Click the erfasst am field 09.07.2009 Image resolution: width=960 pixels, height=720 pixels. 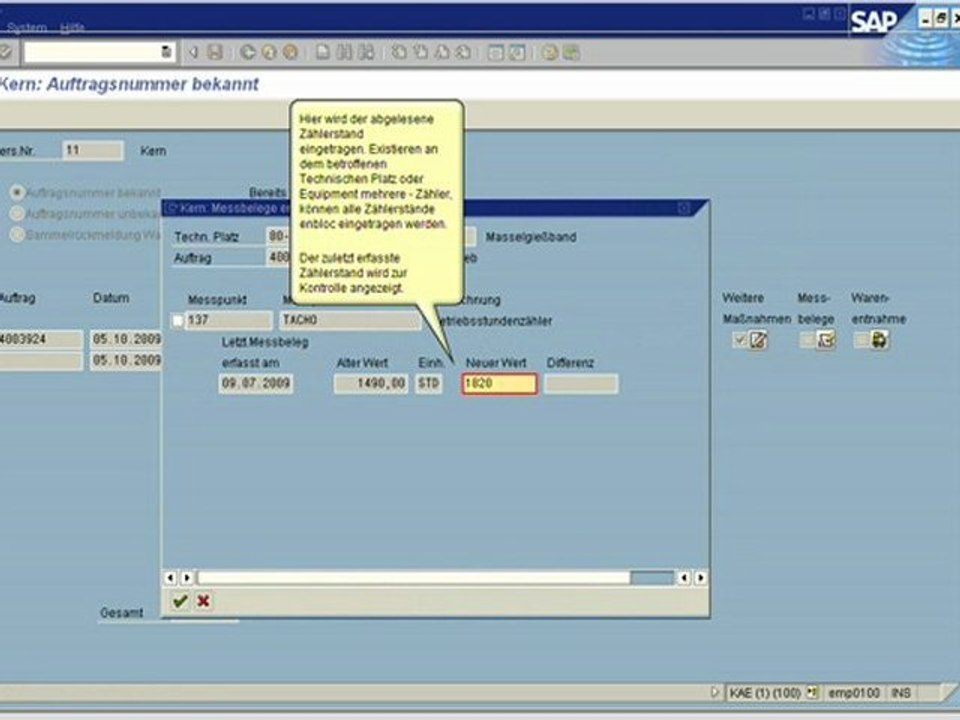click(256, 384)
